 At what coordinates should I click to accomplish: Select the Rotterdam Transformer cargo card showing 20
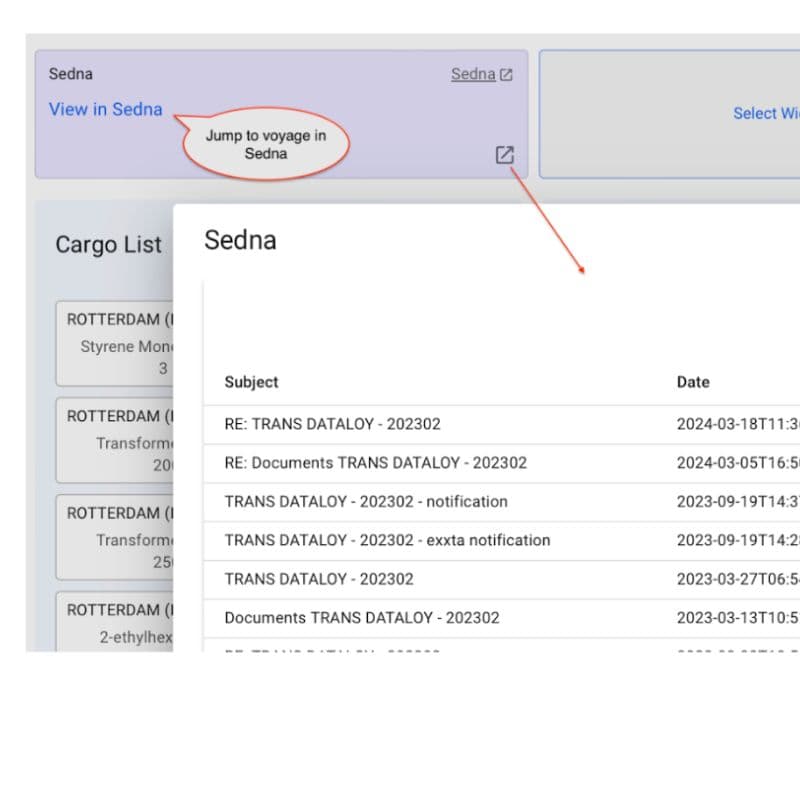[115, 440]
